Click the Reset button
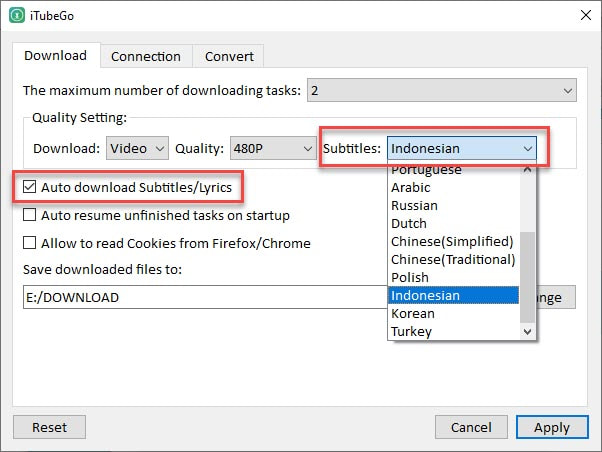Image resolution: width=602 pixels, height=452 pixels. pyautogui.click(x=49, y=427)
